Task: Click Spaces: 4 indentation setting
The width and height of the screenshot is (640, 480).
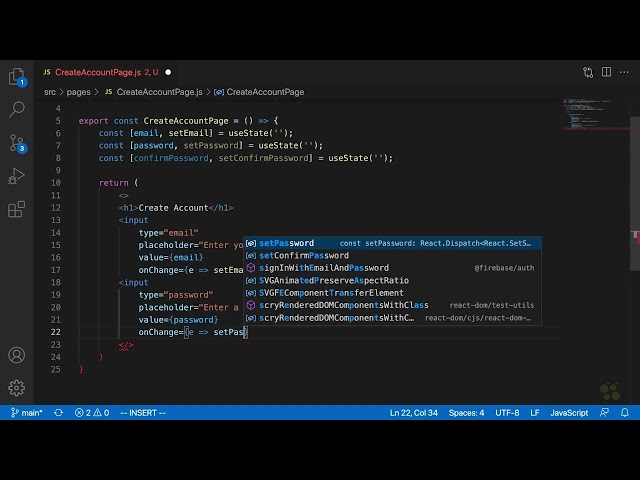Action: (467, 413)
